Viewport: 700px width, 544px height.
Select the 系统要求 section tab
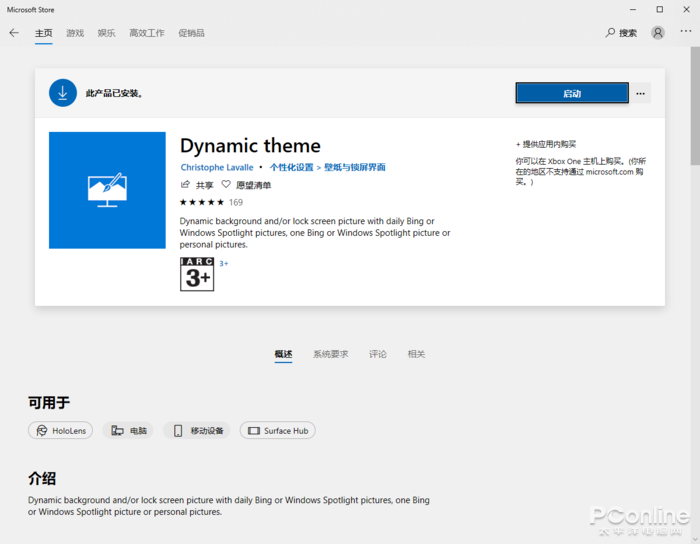click(x=330, y=354)
